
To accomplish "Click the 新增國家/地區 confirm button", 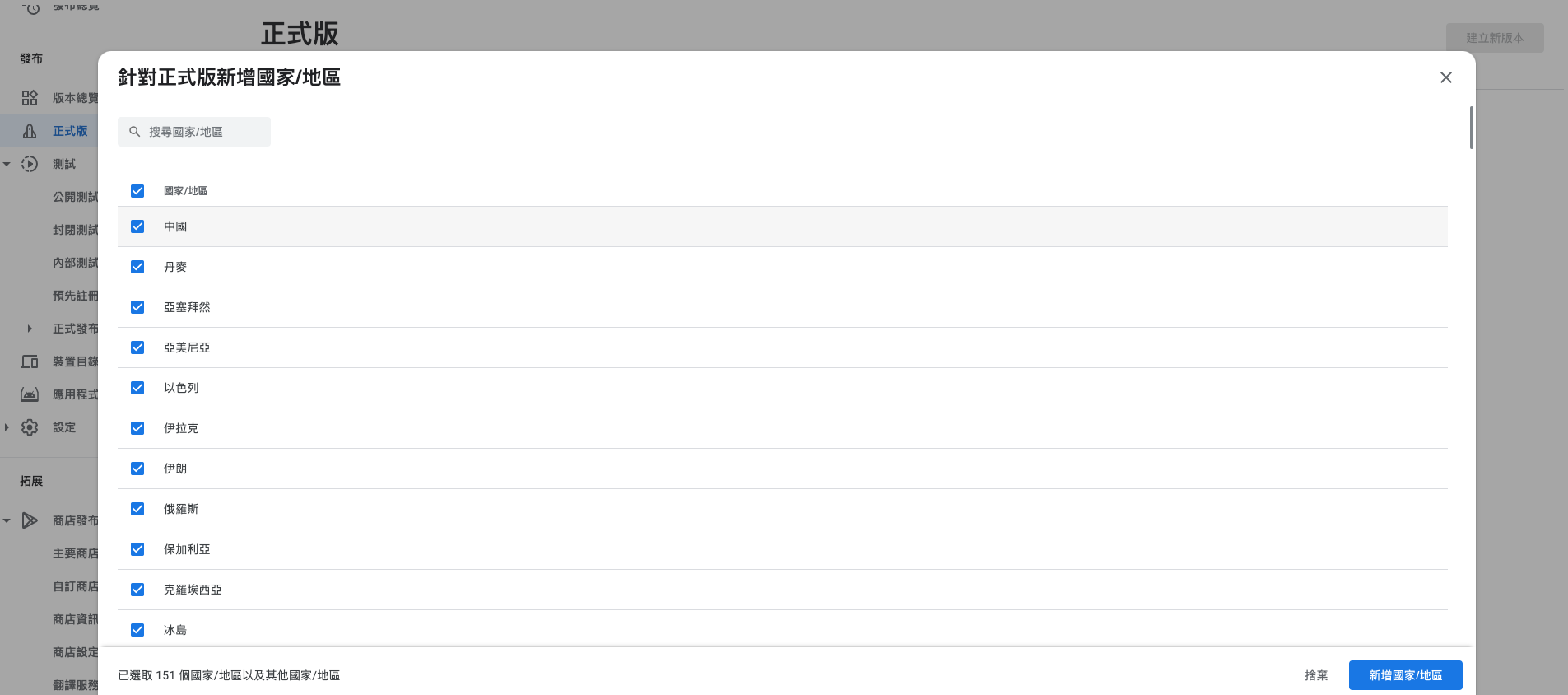I will point(1405,675).
